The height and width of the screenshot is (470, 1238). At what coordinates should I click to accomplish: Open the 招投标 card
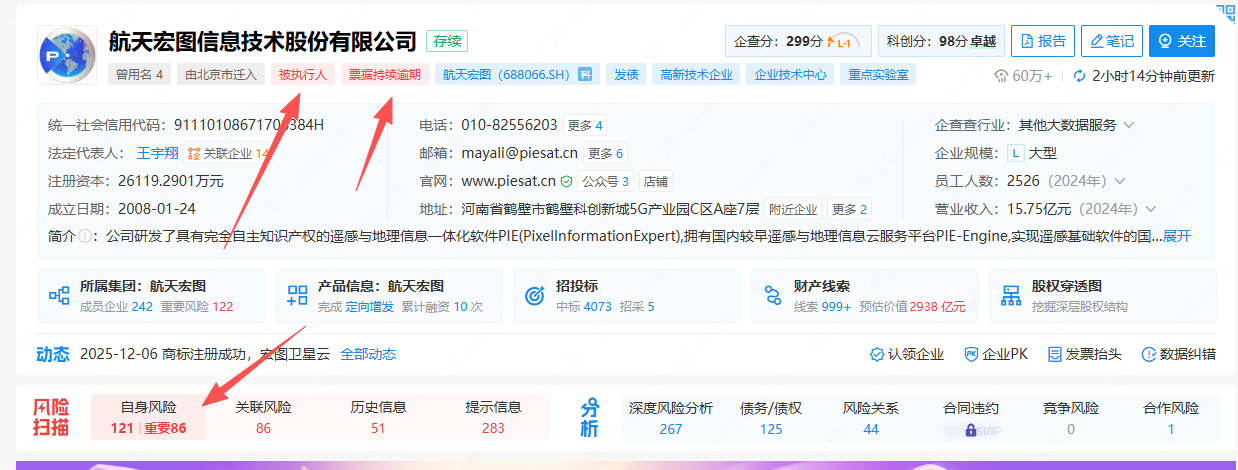[x=627, y=296]
